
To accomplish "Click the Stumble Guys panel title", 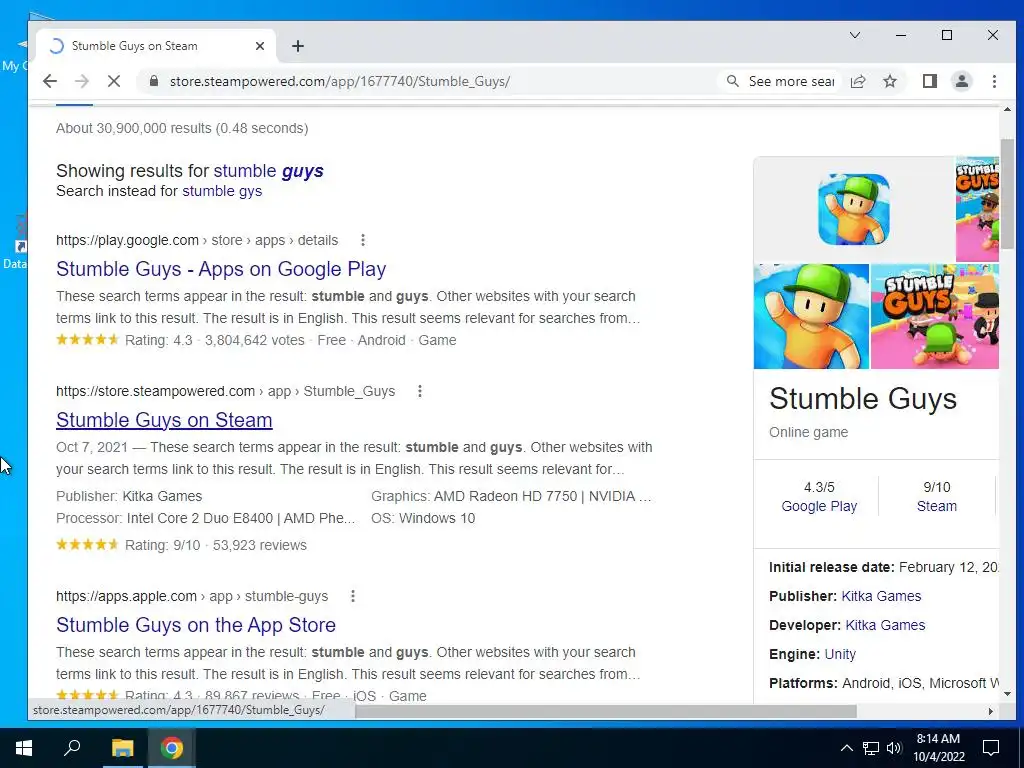I will coord(863,398).
